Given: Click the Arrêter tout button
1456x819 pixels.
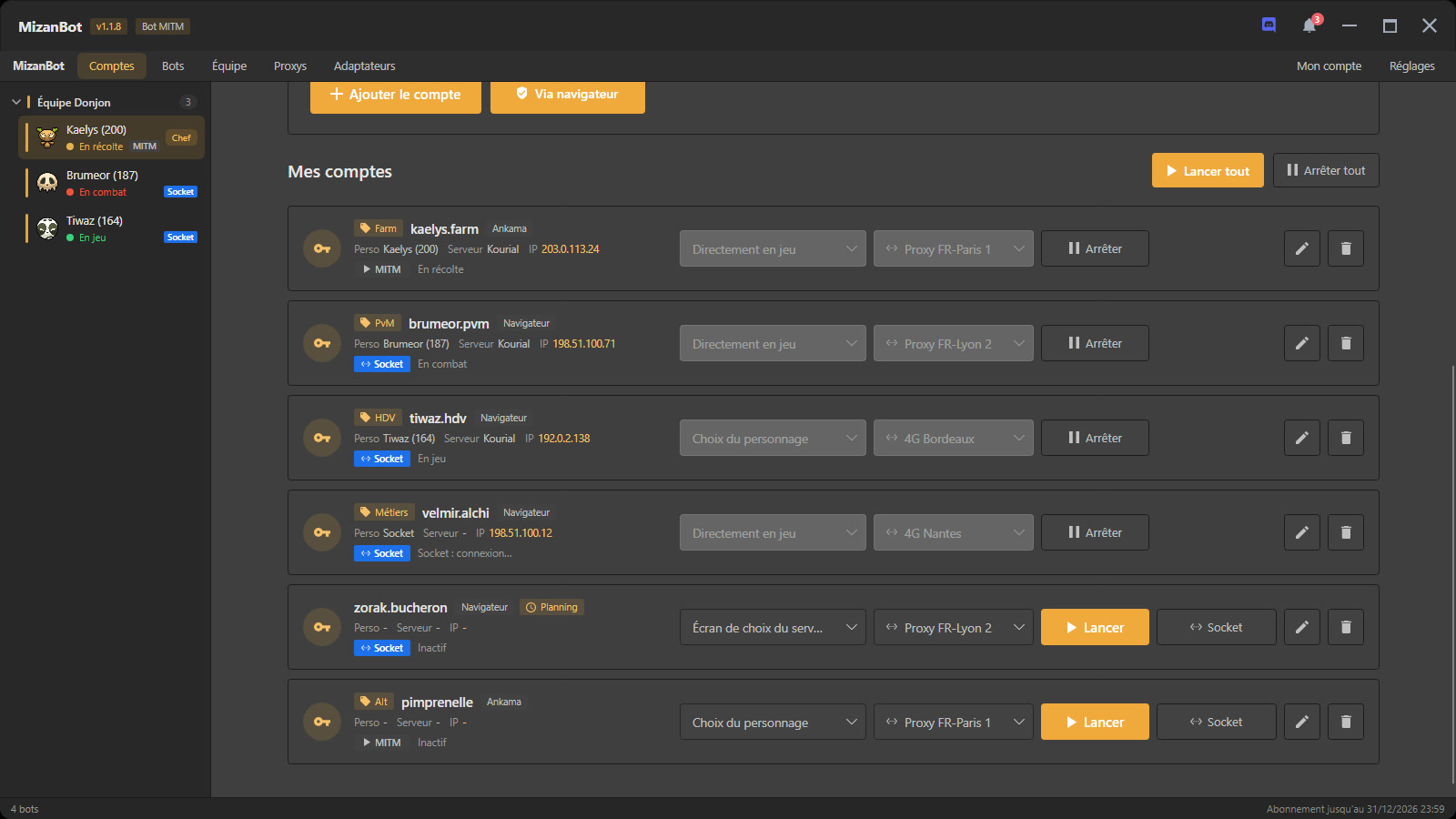Looking at the screenshot, I should coord(1326,170).
